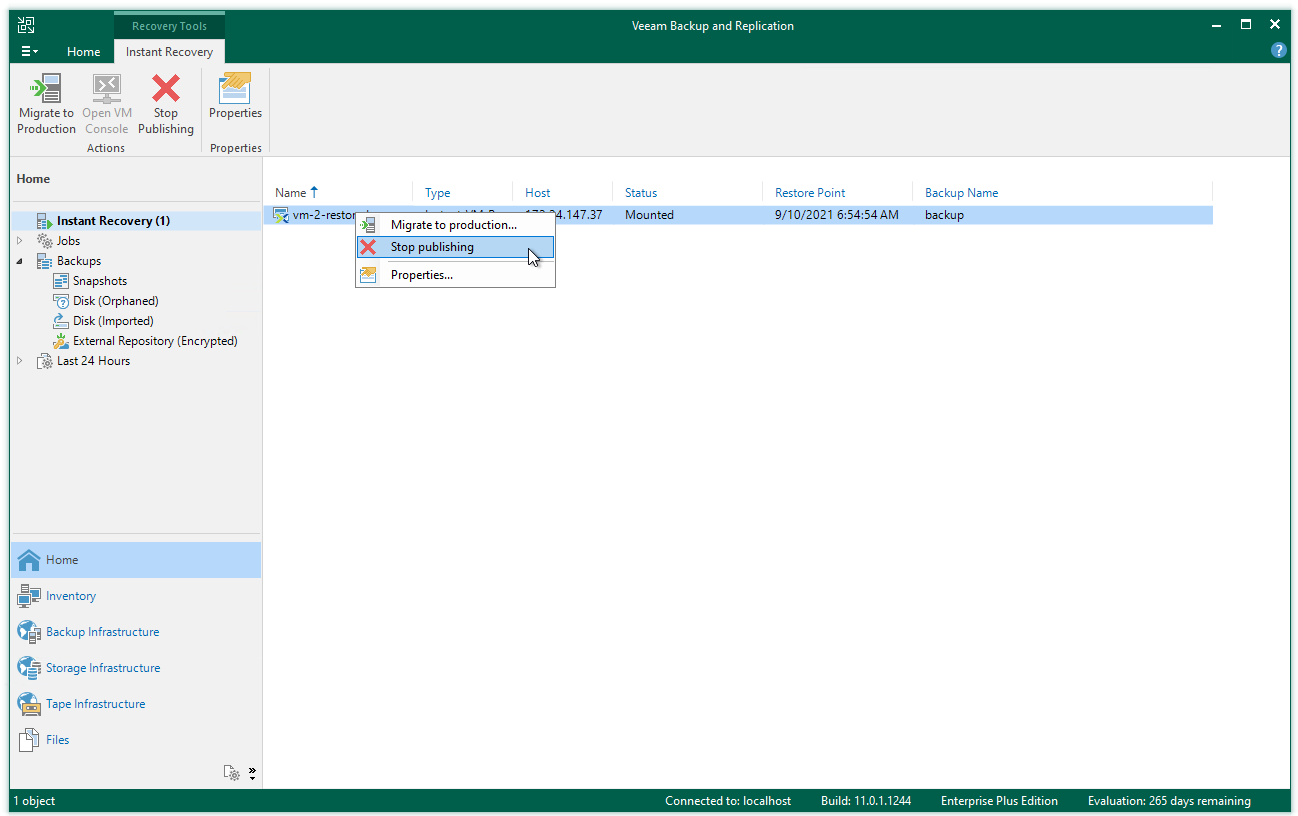Viewport: 1298px width, 816px height.
Task: Click the Open VM Console ribbon icon
Action: pyautogui.click(x=107, y=88)
